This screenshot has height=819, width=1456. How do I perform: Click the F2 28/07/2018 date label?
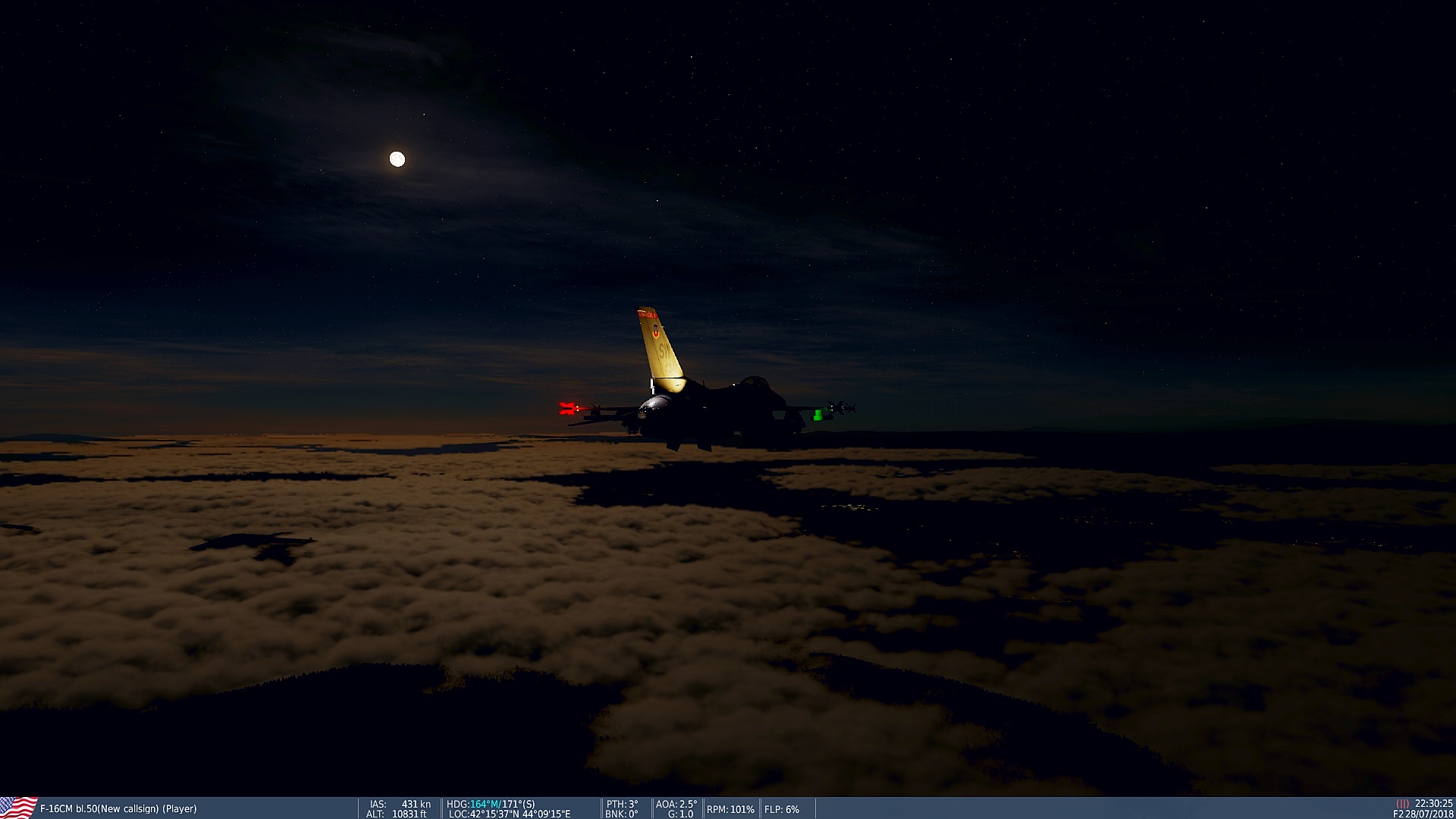click(x=1423, y=814)
